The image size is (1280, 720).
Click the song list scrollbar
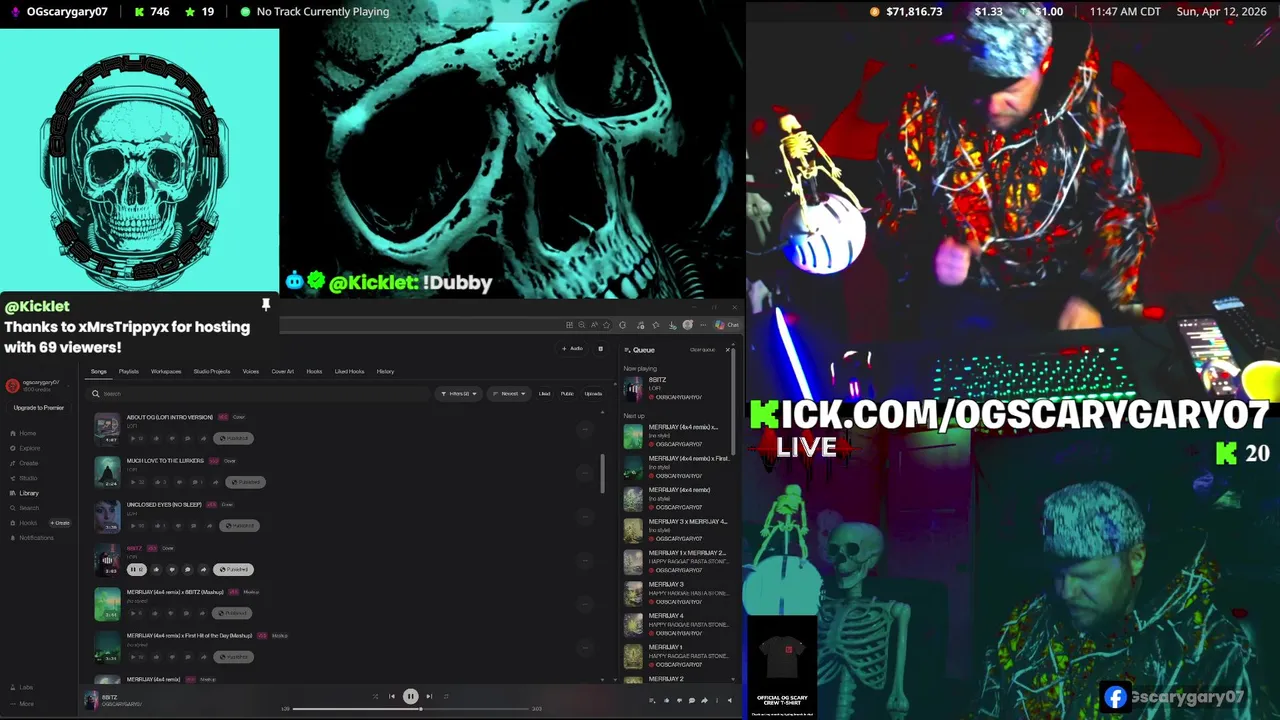(x=603, y=474)
